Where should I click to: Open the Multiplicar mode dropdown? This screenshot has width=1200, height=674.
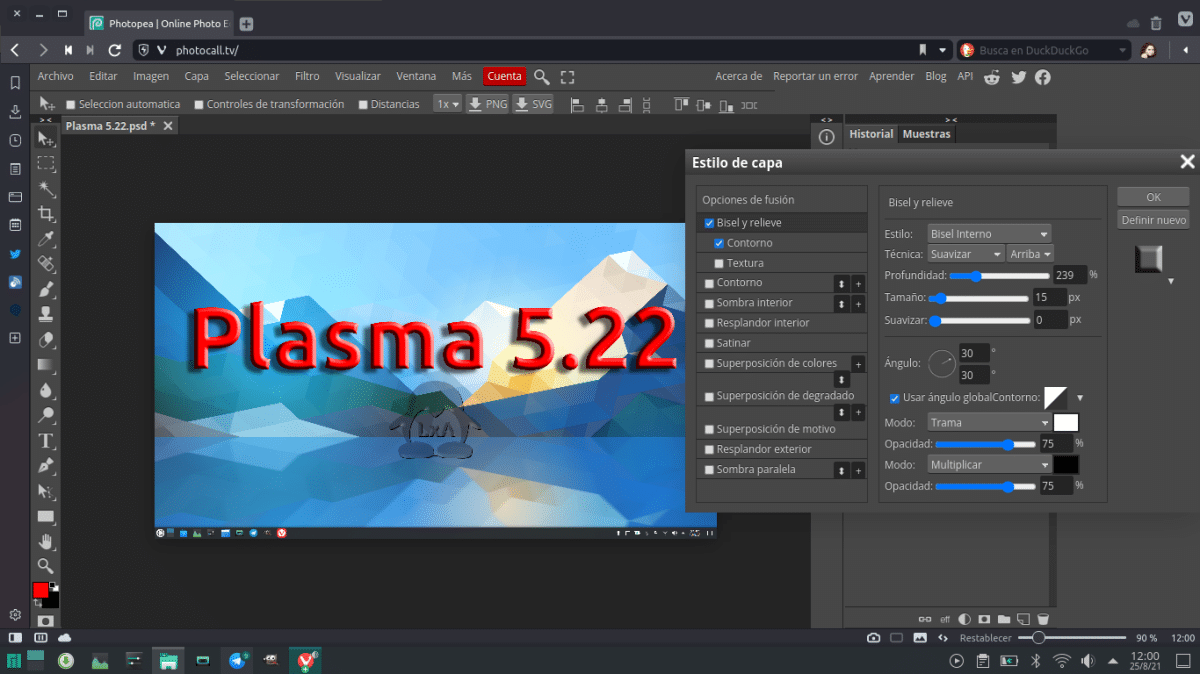(989, 465)
